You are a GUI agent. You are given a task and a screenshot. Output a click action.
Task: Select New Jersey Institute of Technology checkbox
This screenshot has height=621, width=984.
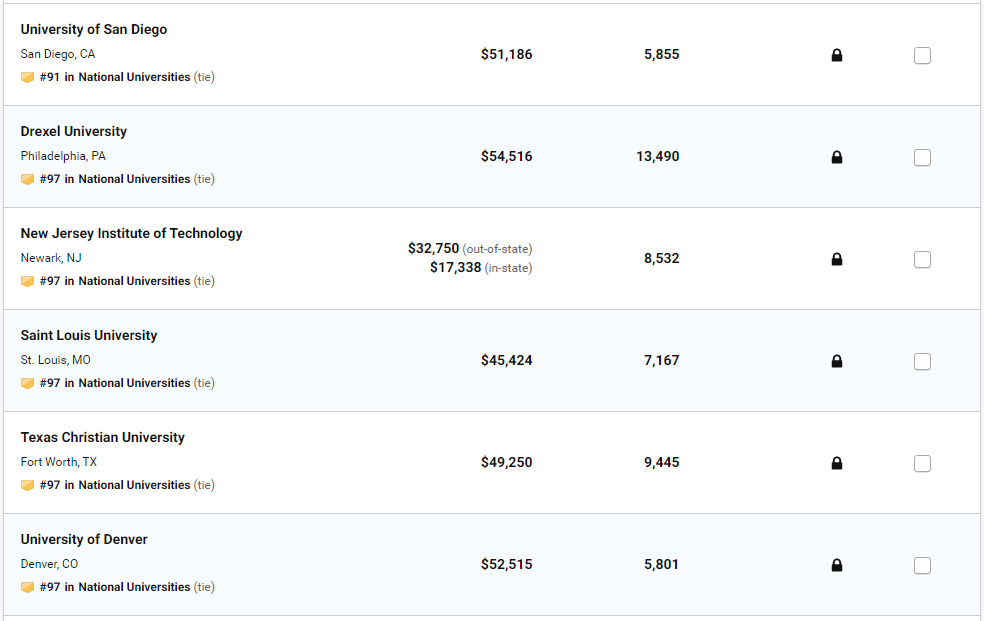tap(922, 260)
